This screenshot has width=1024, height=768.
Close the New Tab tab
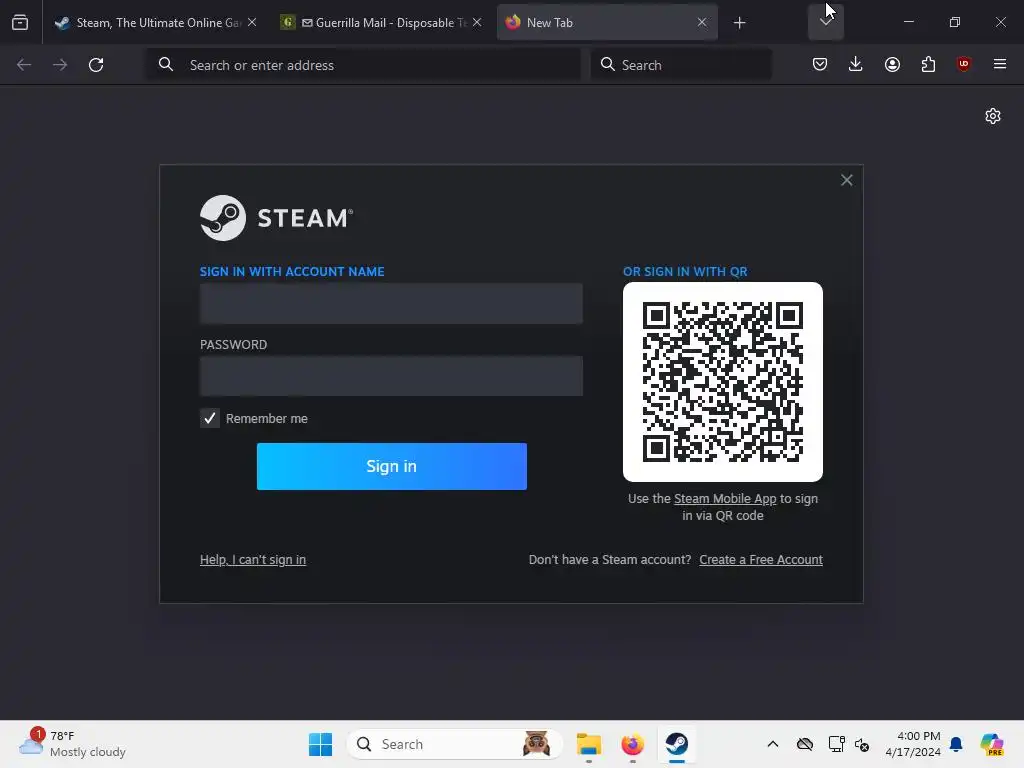click(x=702, y=22)
